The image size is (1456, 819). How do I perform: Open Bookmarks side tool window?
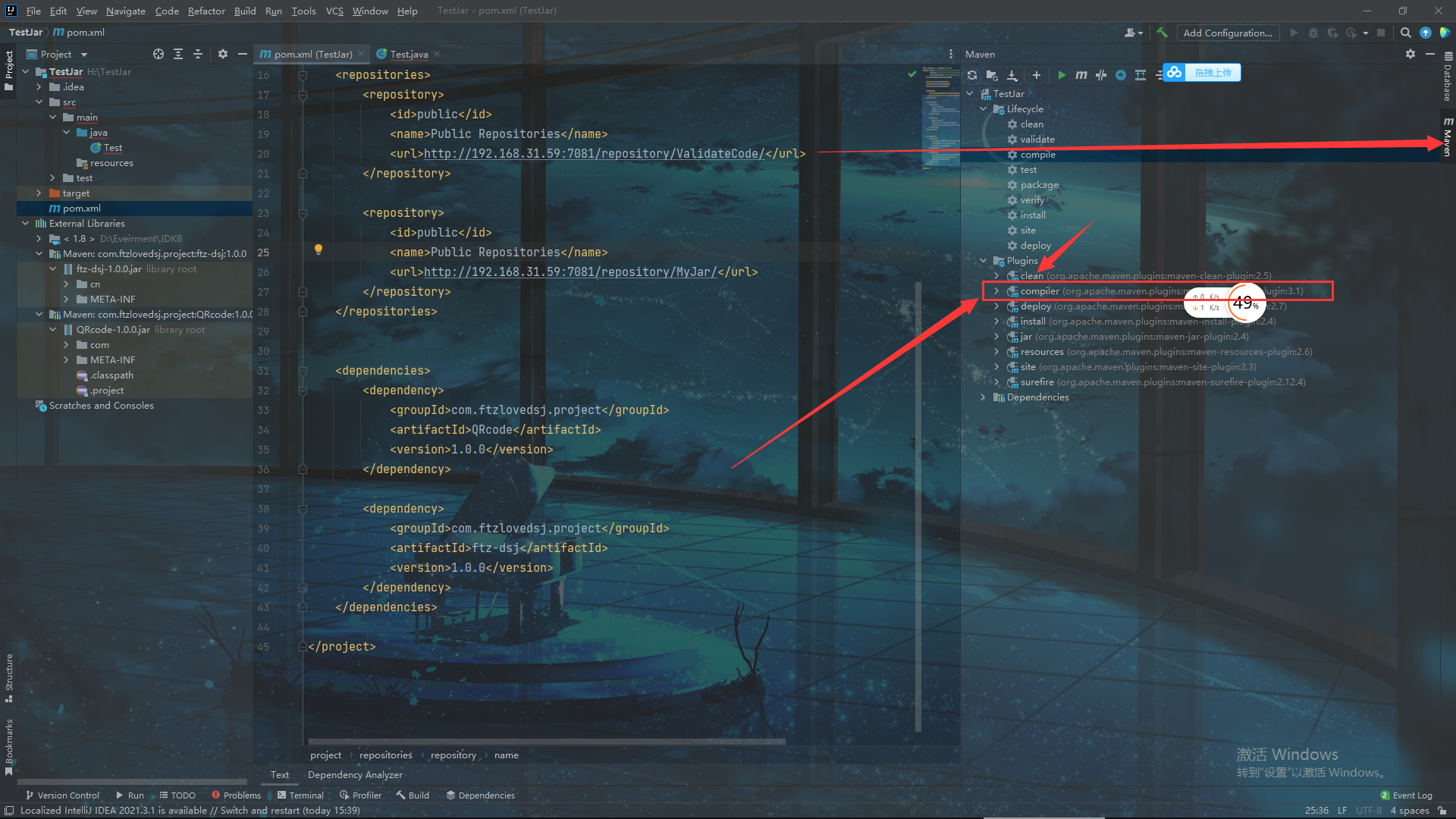click(x=9, y=746)
